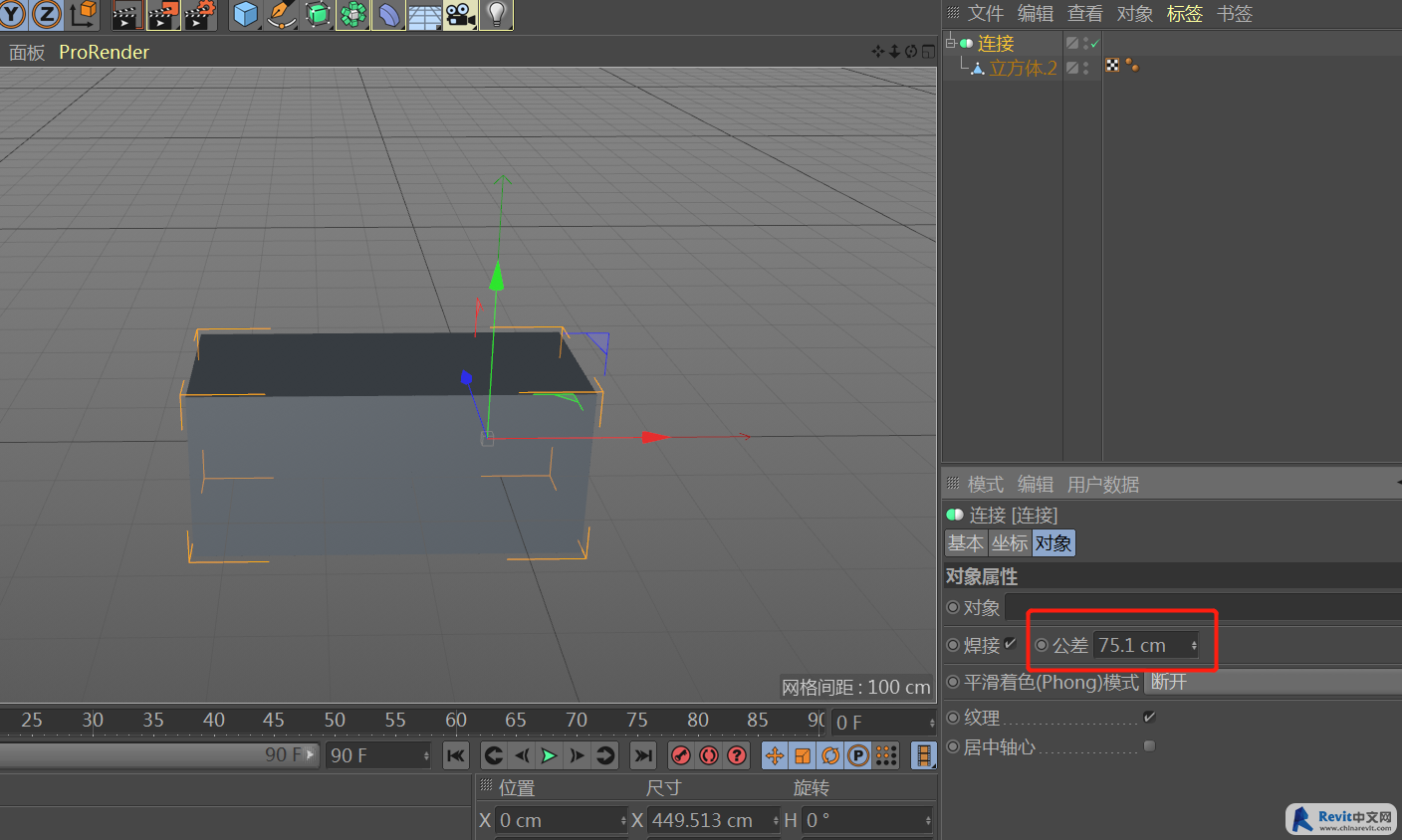Step forward one frame
Image resolution: width=1402 pixels, height=840 pixels.
coord(577,755)
